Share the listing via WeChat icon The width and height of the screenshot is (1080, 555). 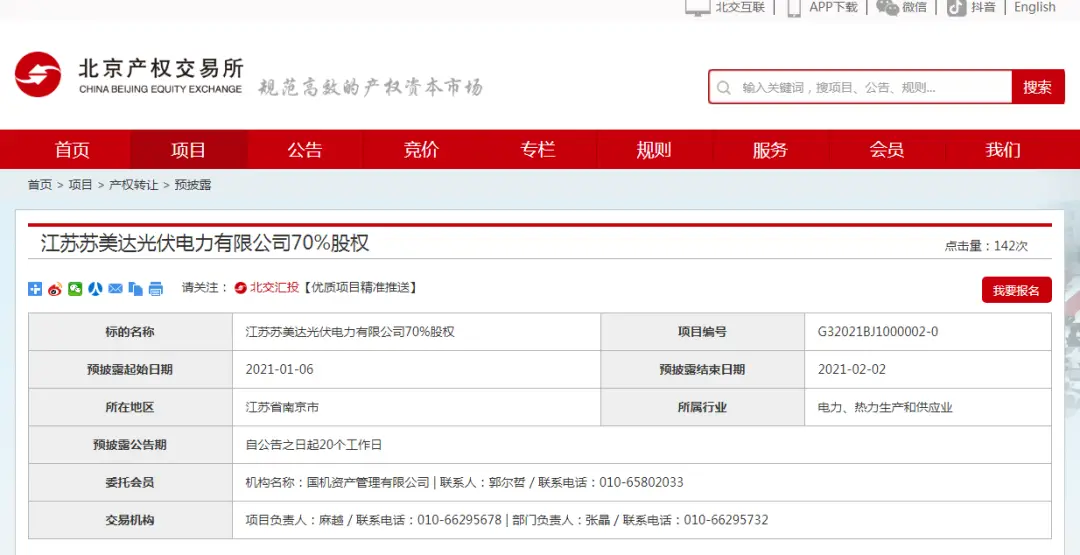pos(75,289)
